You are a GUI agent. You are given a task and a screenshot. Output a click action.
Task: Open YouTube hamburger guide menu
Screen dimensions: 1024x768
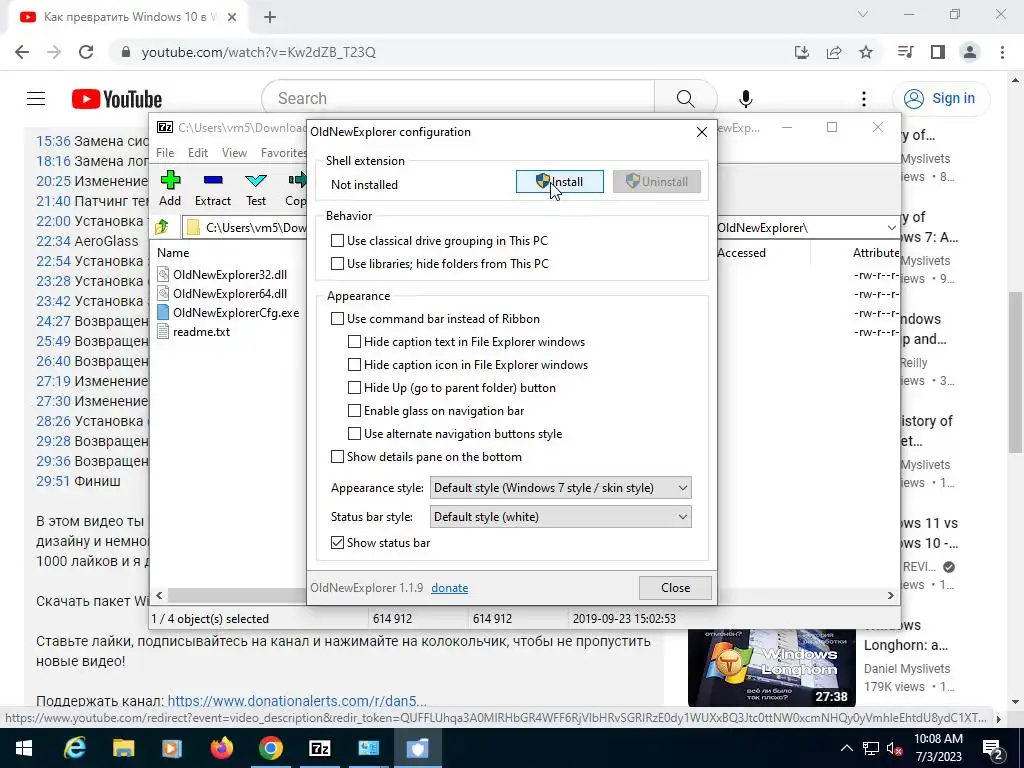click(36, 99)
